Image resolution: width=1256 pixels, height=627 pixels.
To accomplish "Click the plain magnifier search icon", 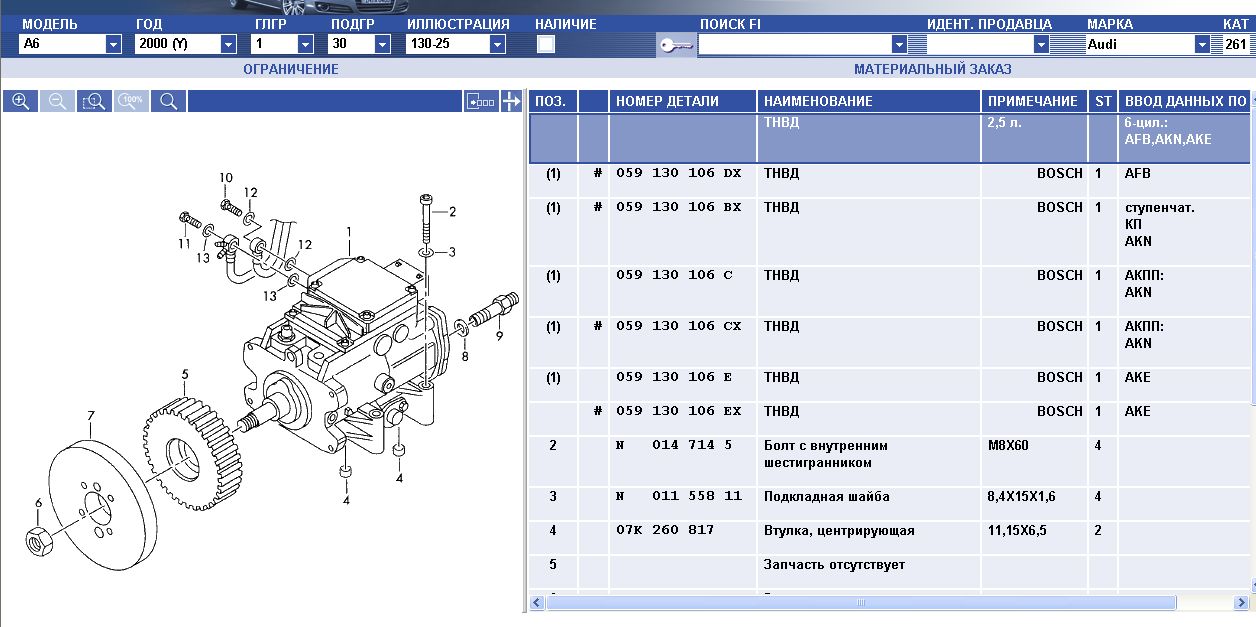I will pyautogui.click(x=168, y=101).
